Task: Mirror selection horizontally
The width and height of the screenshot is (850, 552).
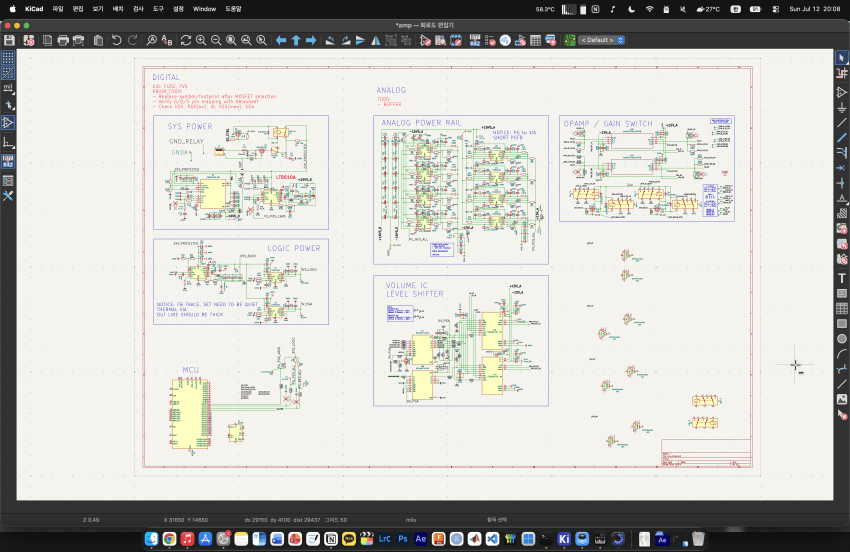Action: coord(376,40)
